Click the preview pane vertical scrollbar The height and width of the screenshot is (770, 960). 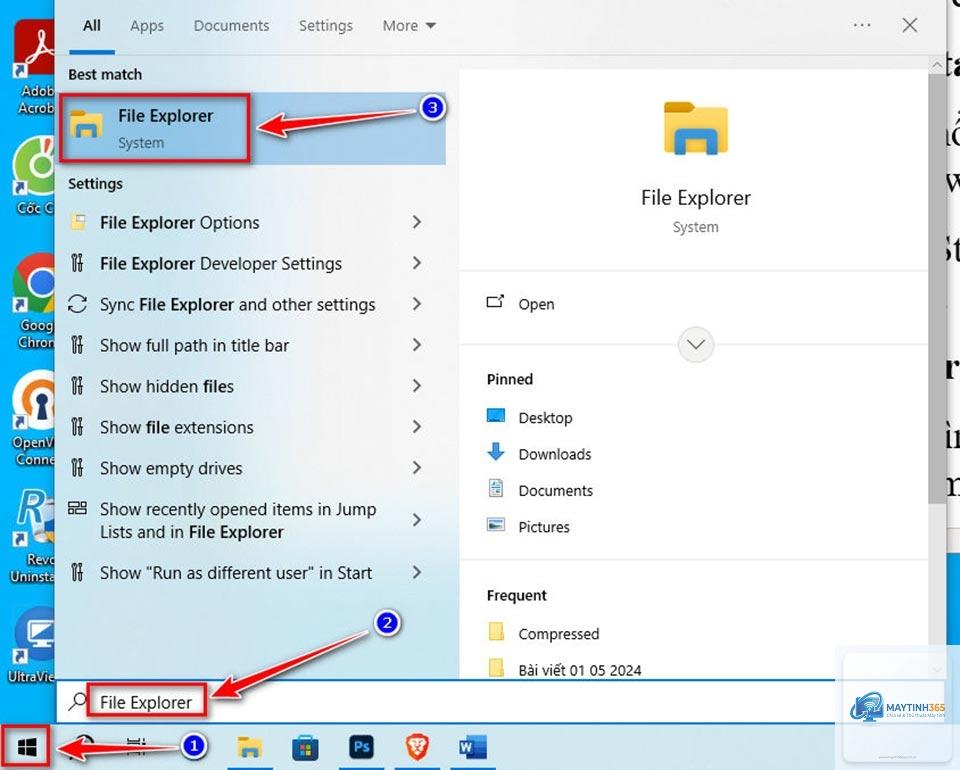937,288
